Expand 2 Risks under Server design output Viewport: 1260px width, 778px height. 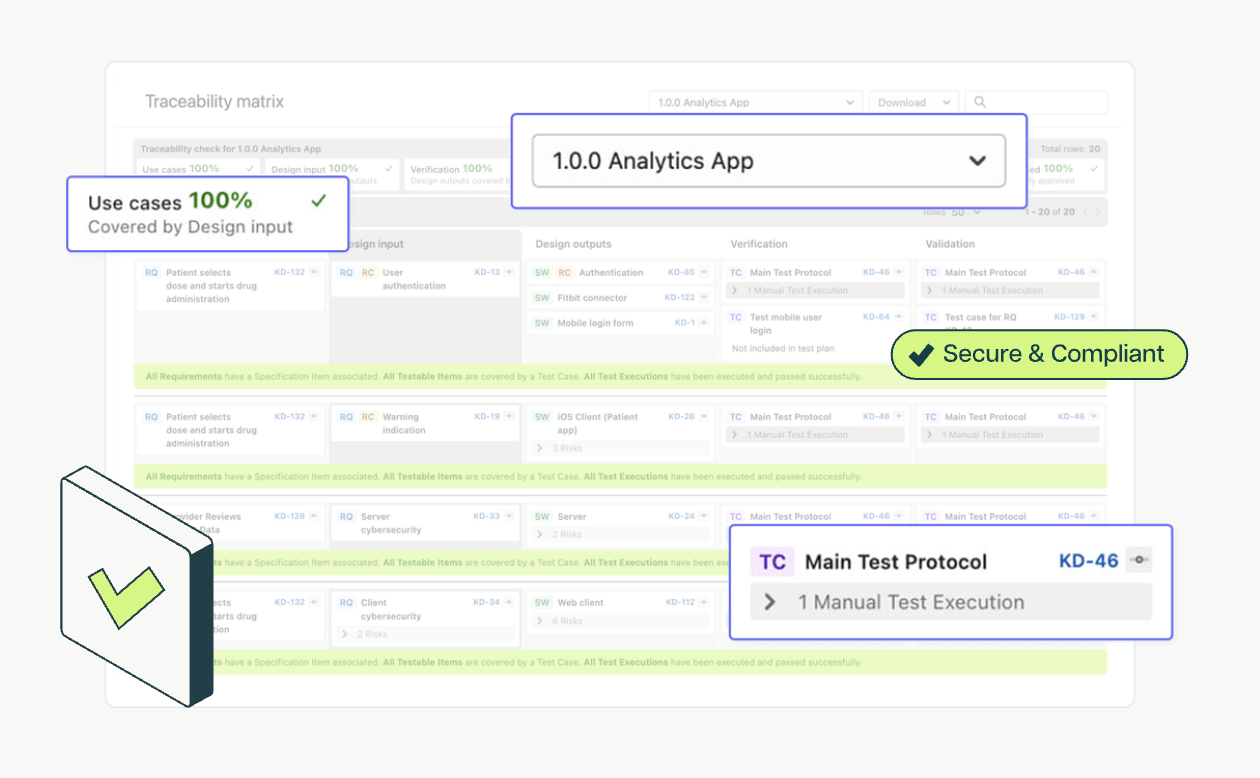tap(620, 535)
